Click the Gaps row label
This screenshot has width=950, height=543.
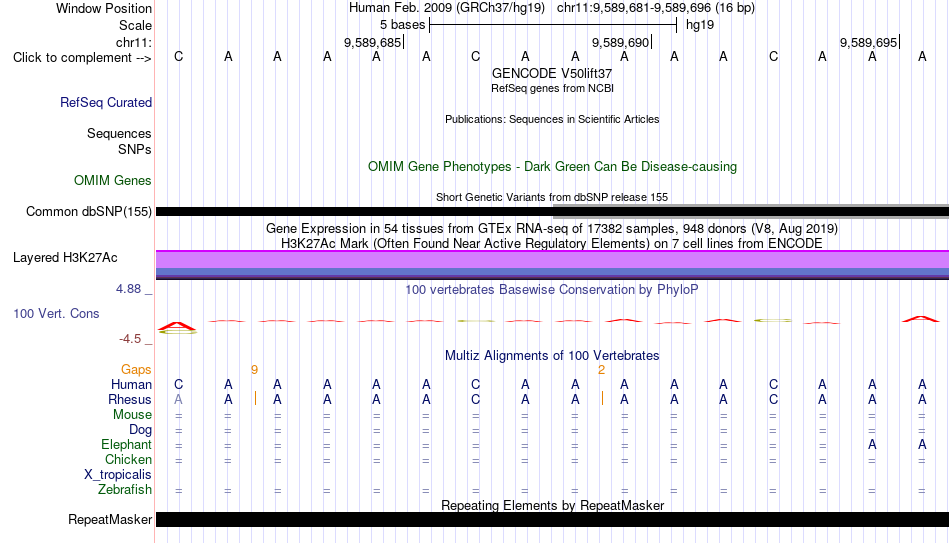coord(136,370)
